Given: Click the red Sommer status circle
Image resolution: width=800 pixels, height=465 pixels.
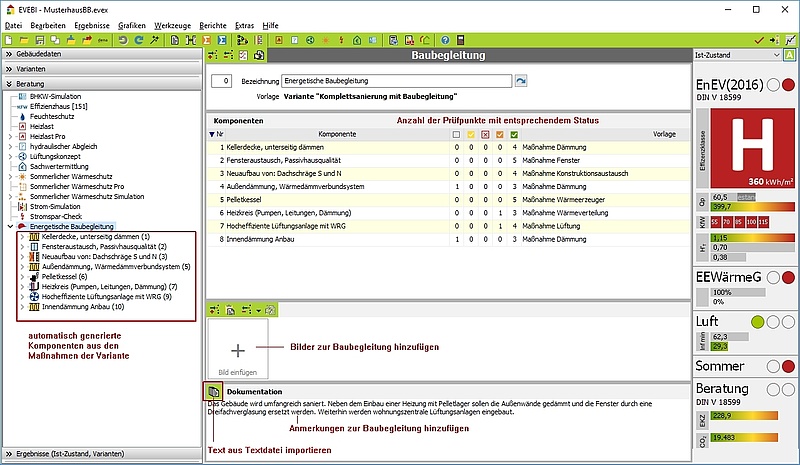Looking at the screenshot, I should coord(788,366).
